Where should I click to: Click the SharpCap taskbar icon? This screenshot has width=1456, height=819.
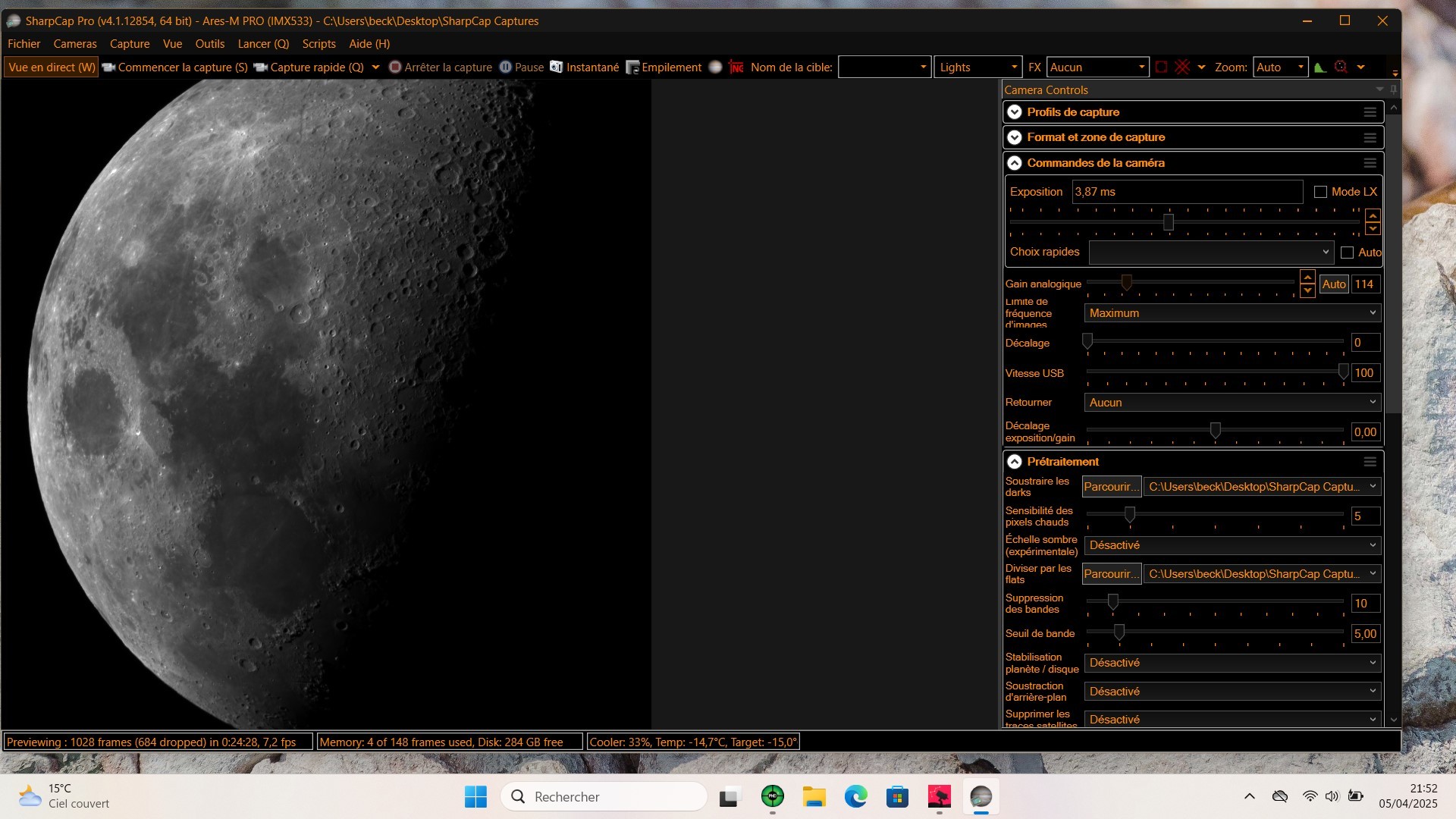(981, 797)
